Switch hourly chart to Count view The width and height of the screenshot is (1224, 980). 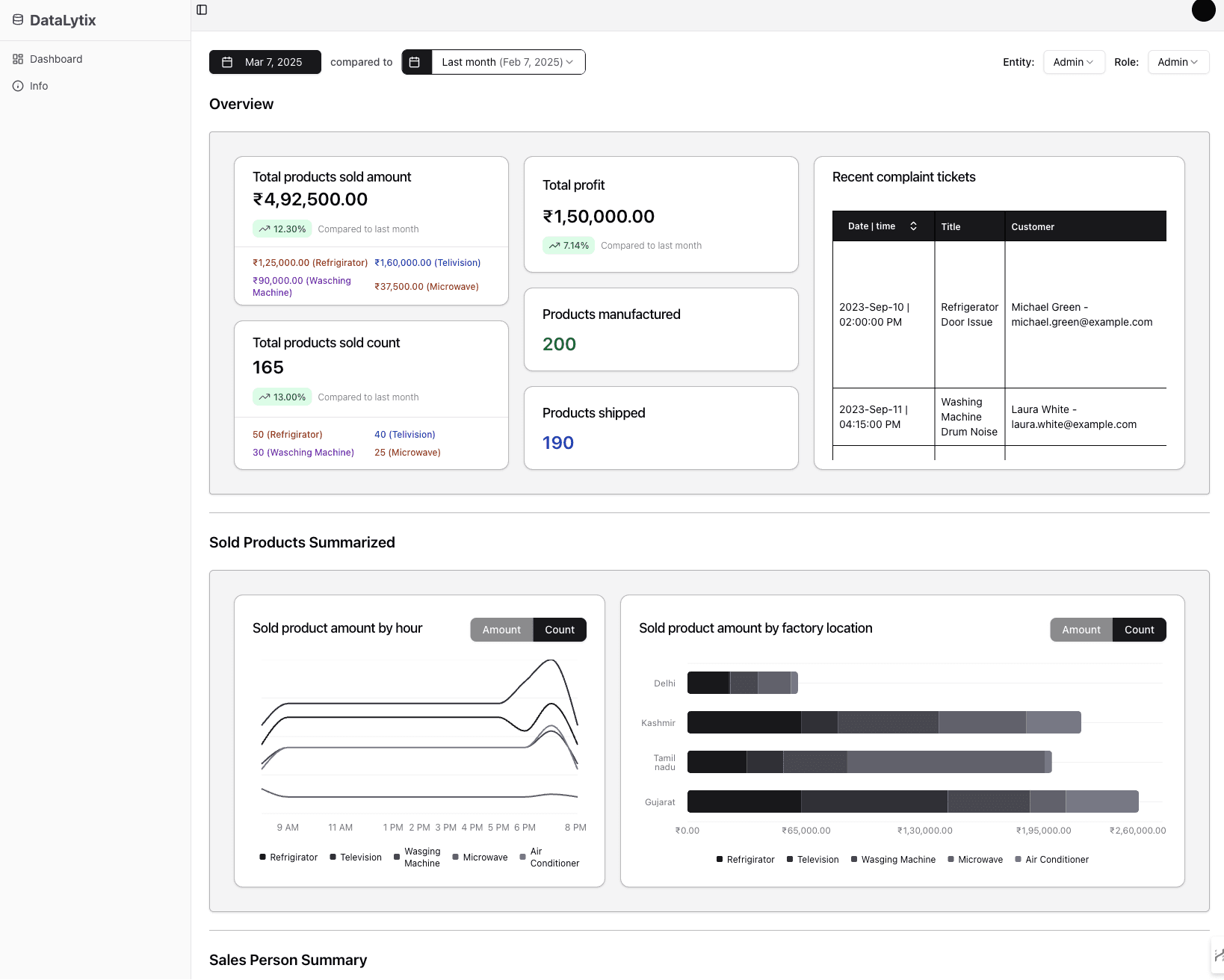pos(560,630)
